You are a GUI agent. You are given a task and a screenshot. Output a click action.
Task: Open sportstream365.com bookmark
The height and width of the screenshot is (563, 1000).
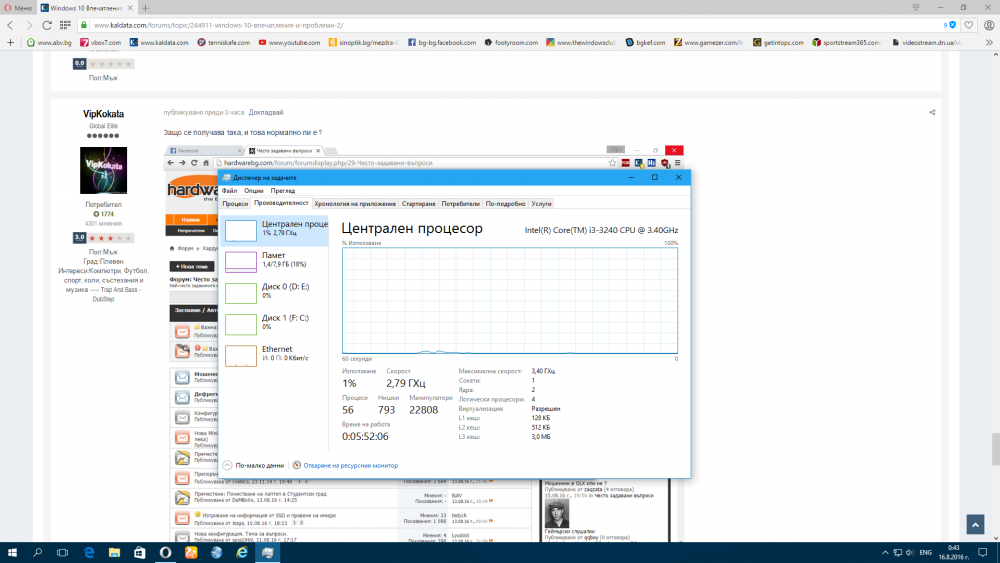tap(846, 42)
